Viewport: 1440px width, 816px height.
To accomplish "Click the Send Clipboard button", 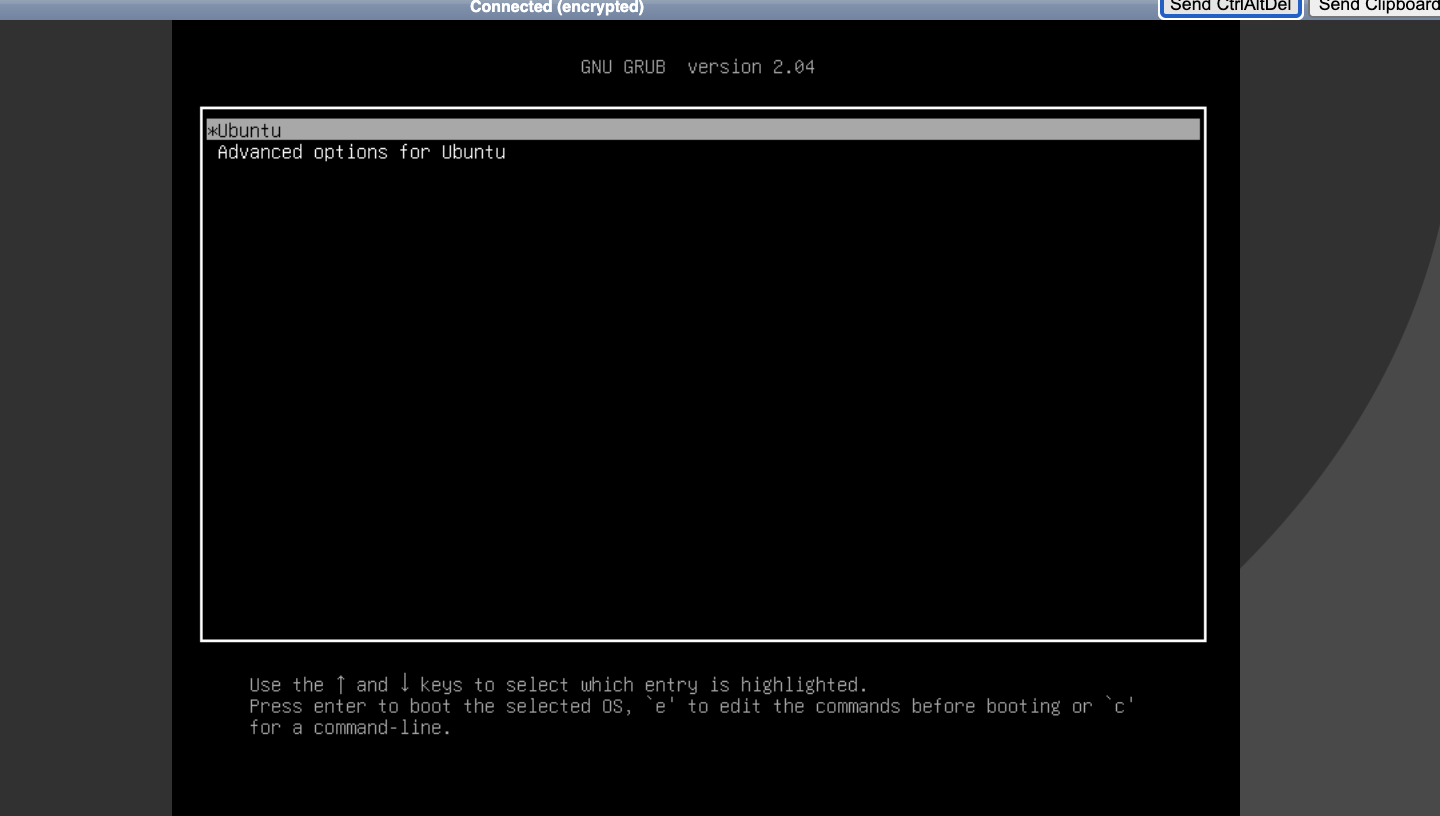I will tap(1376, 7).
